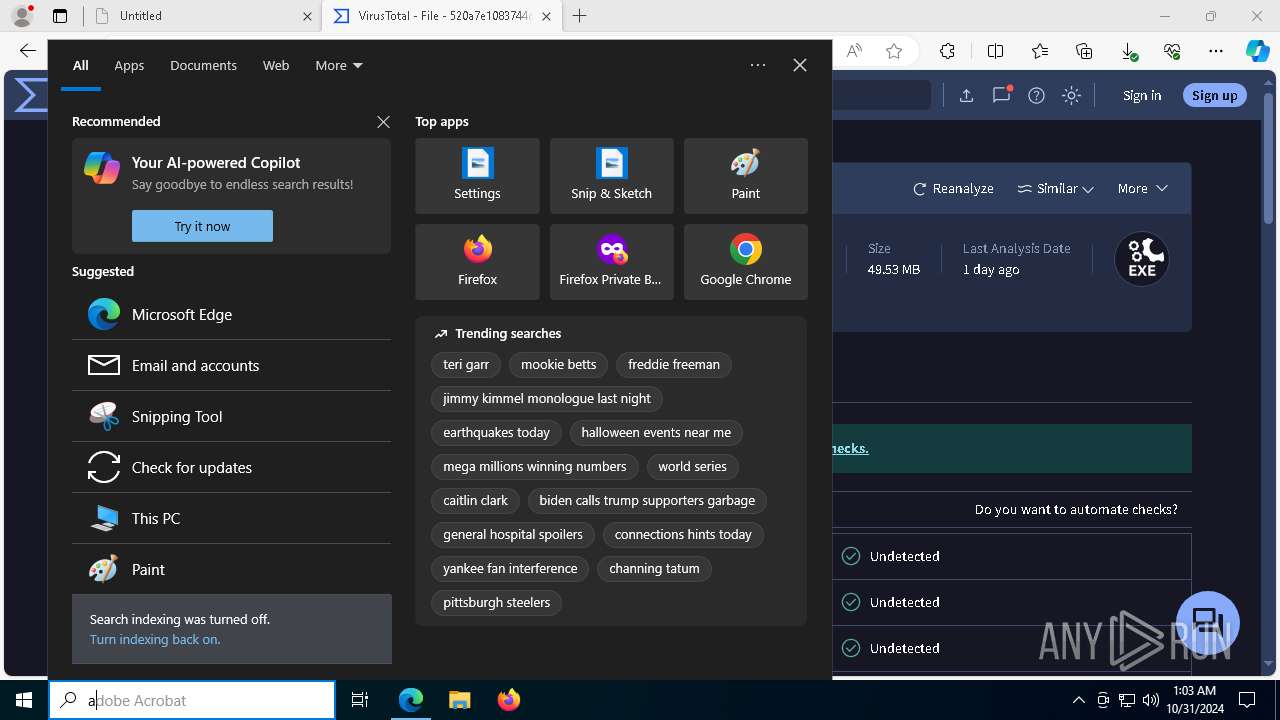This screenshot has height=720, width=1280.
Task: Open Firefox Private Browsing tile
Action: (x=611, y=262)
